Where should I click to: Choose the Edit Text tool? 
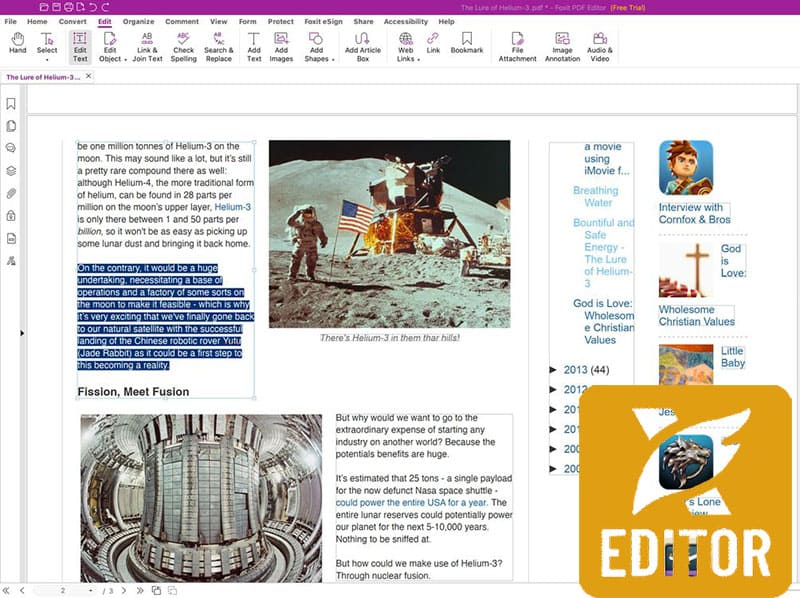tap(80, 47)
